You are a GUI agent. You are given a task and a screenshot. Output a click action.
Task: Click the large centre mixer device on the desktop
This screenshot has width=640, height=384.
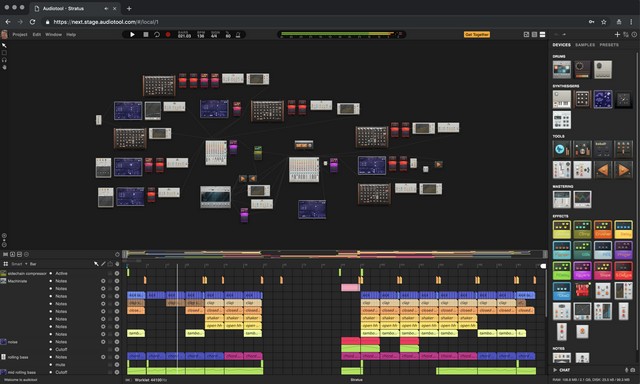point(304,169)
